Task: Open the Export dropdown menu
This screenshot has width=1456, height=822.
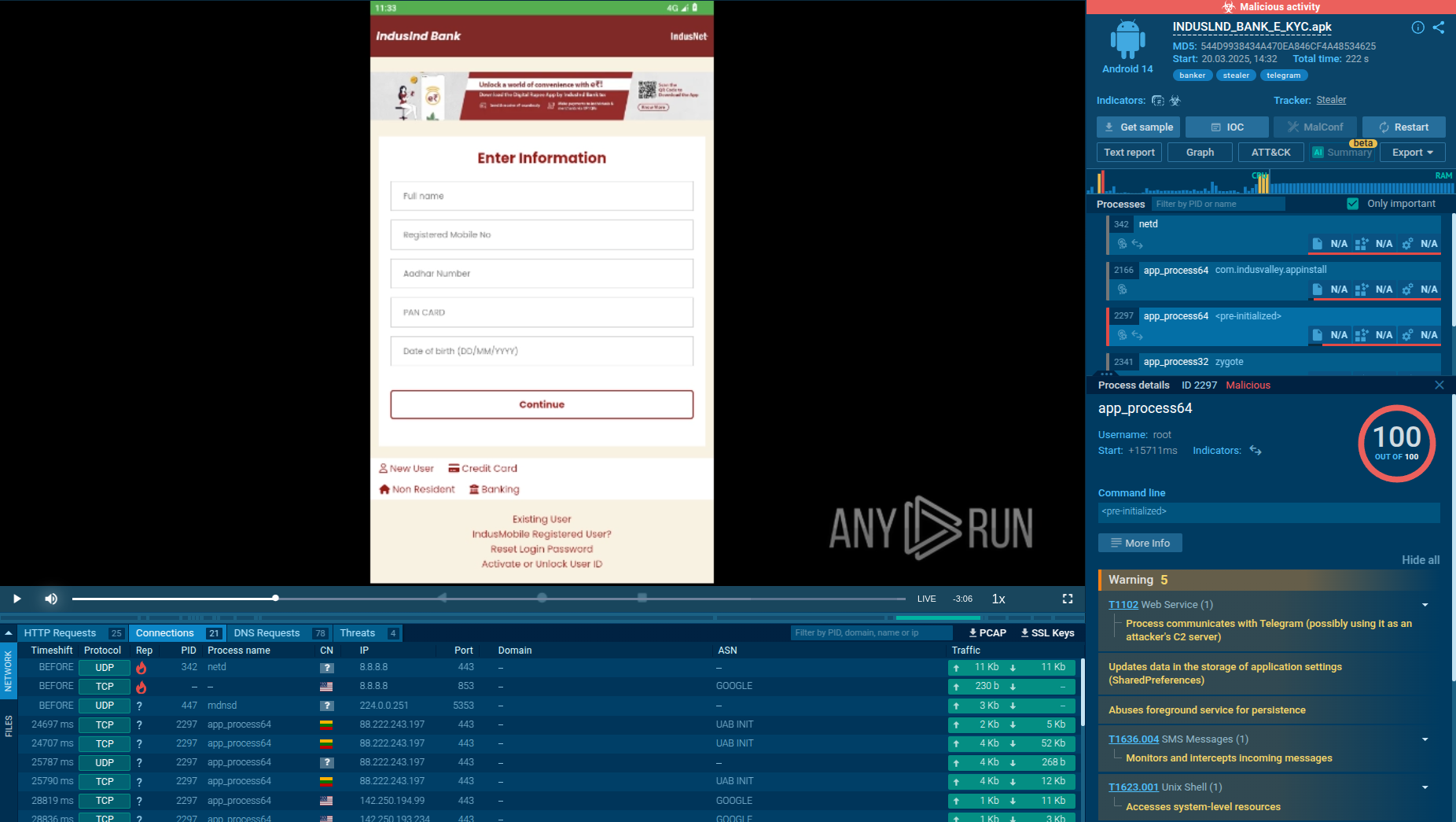Action: (1413, 153)
